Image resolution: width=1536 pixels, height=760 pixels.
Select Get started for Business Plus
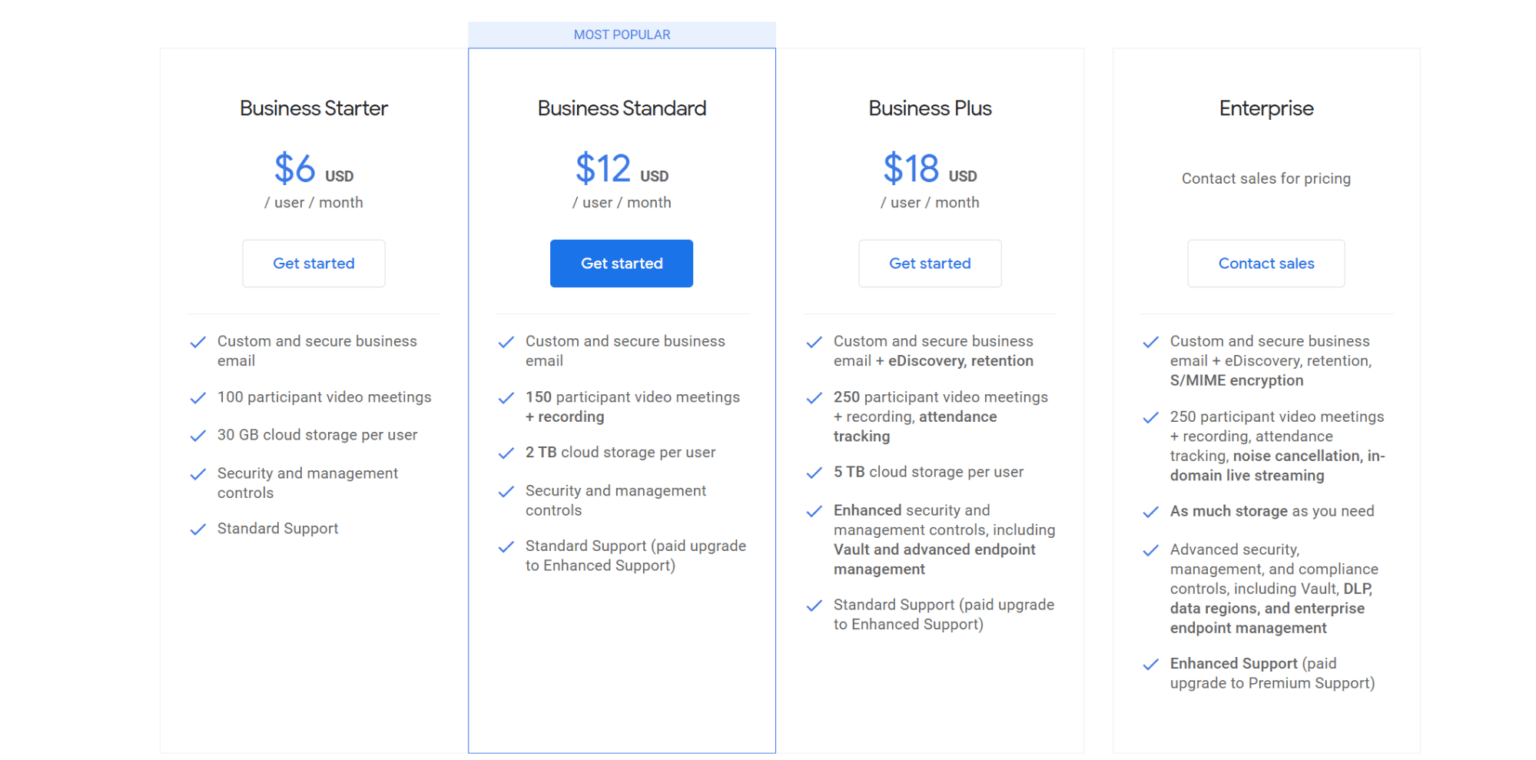pos(929,263)
